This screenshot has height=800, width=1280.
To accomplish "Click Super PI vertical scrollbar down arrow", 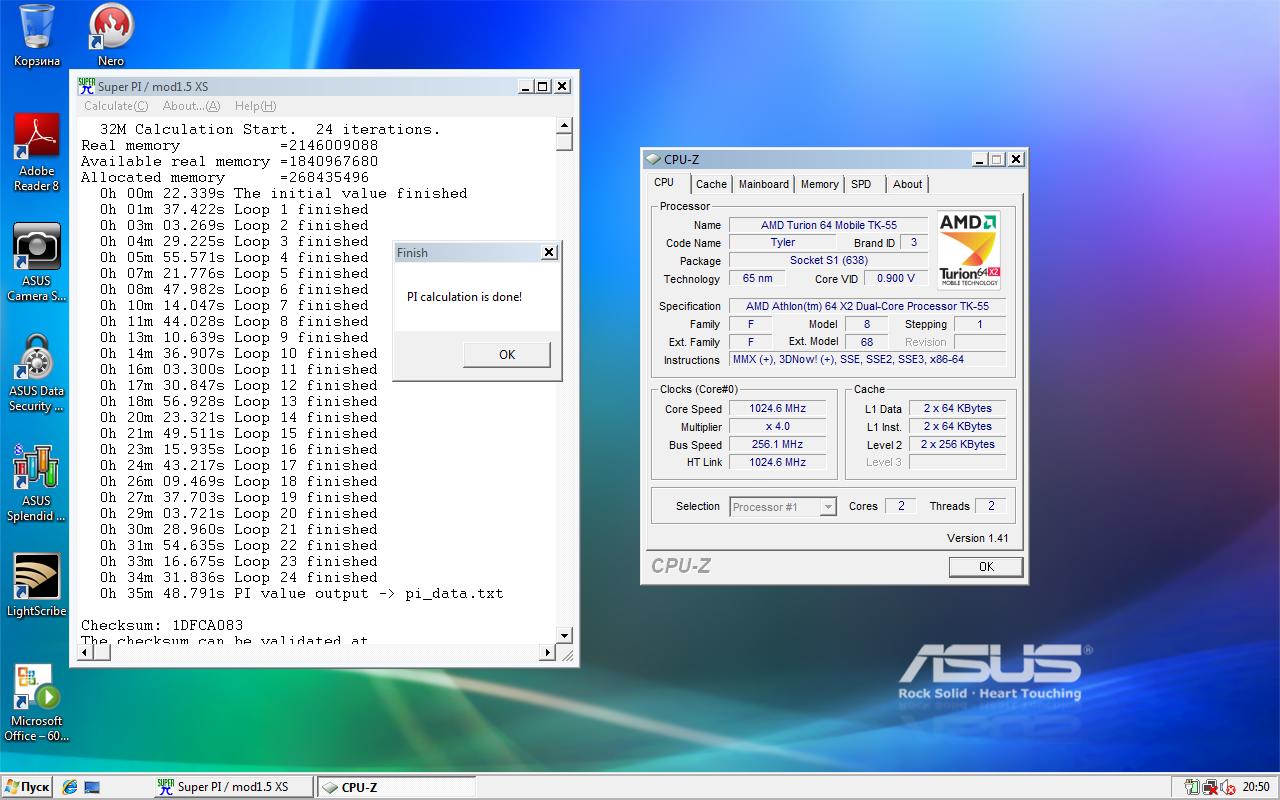I will (564, 635).
